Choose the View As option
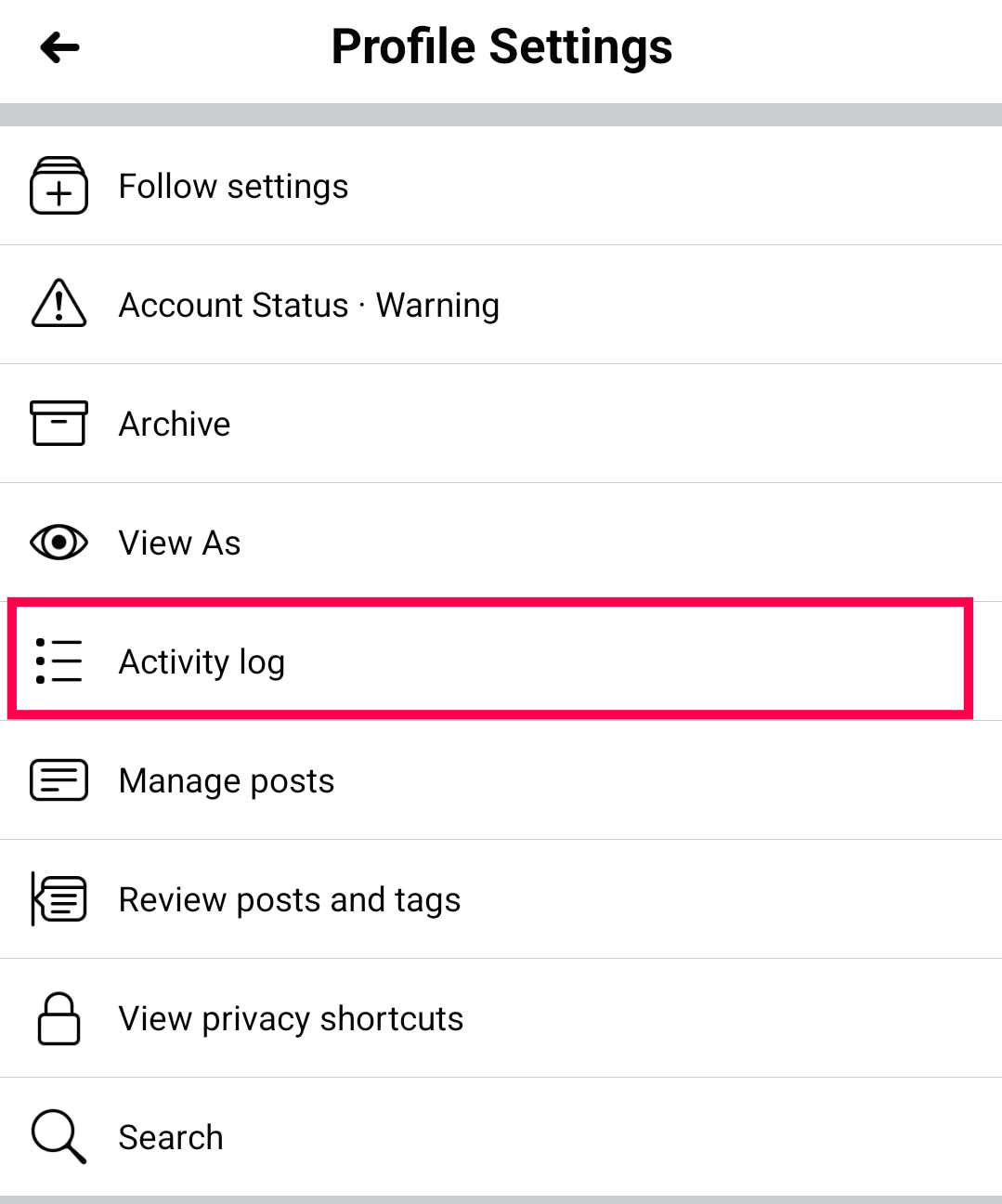The image size is (1002, 1204). point(180,543)
